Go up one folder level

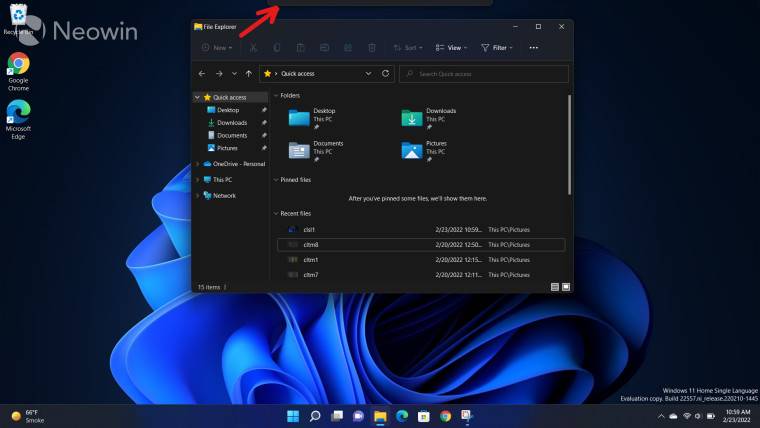[x=248, y=74]
